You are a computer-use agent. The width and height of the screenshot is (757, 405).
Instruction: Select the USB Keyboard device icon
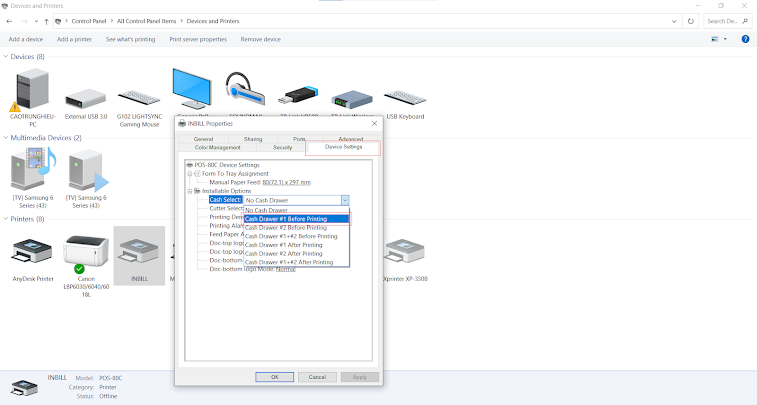point(405,98)
